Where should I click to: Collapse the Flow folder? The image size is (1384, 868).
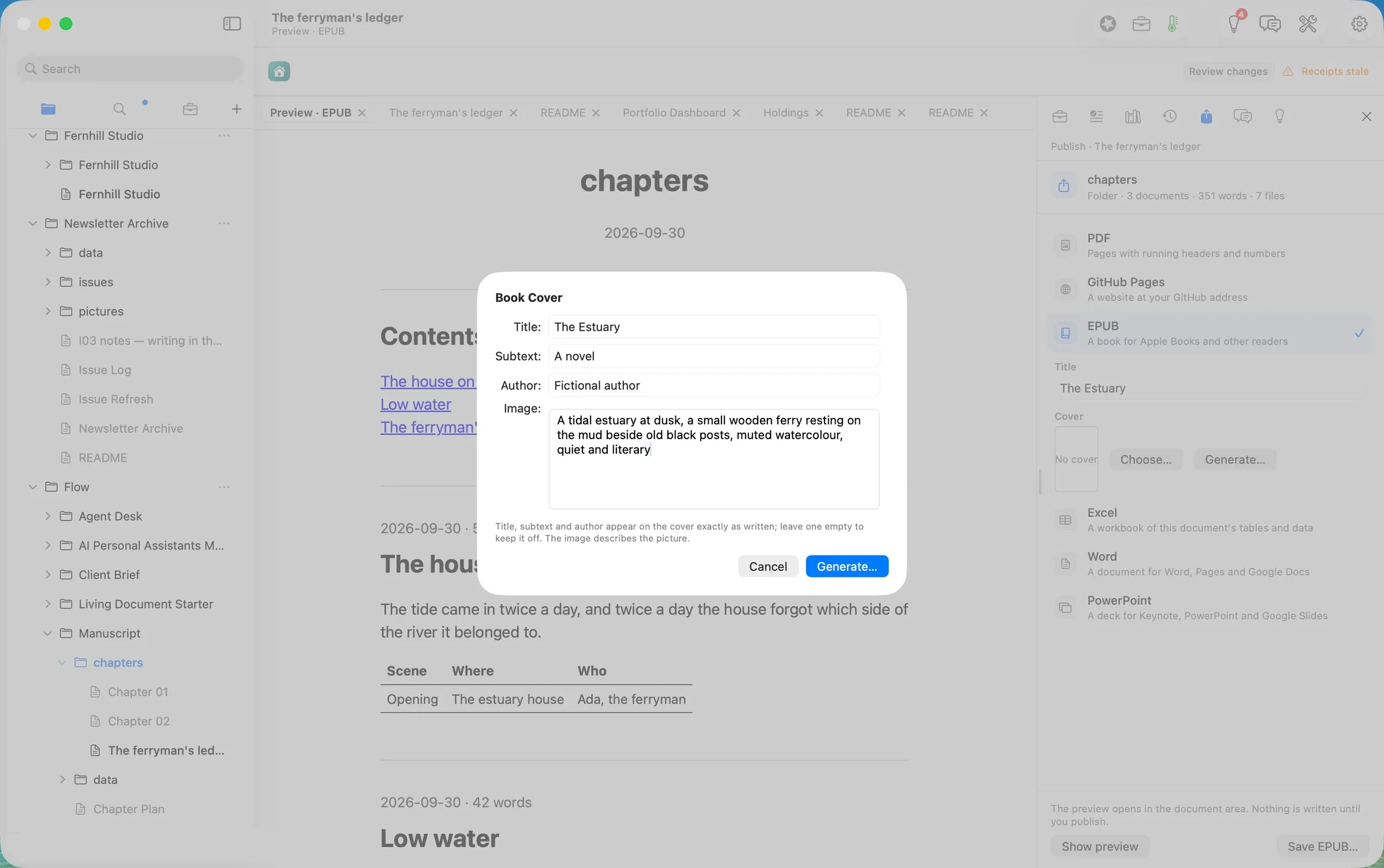33,487
